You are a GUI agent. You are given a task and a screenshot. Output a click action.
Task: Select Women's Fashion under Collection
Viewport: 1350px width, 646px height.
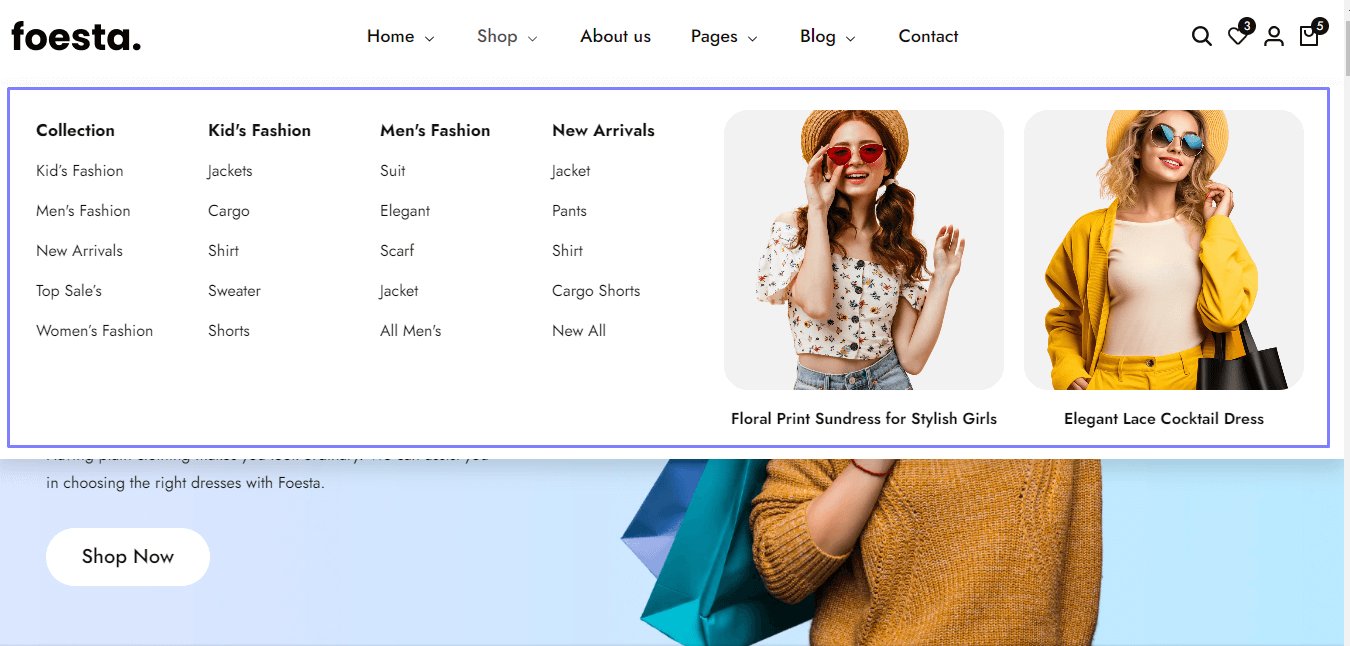[x=94, y=331]
